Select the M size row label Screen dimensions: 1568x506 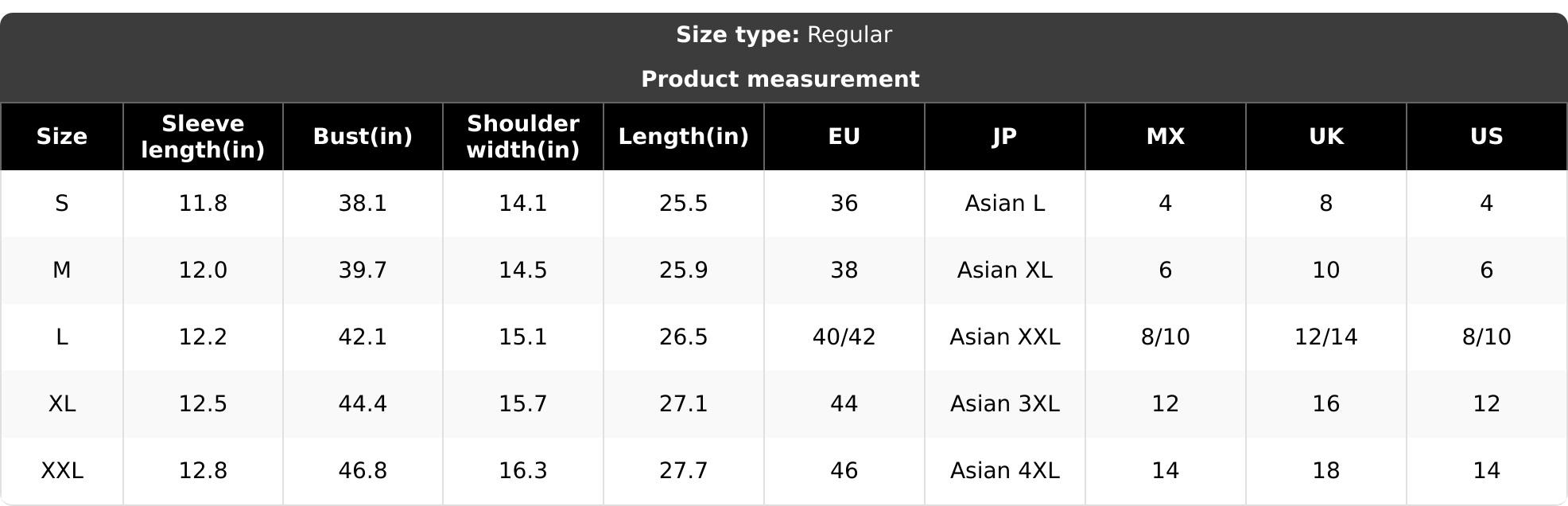click(x=62, y=271)
